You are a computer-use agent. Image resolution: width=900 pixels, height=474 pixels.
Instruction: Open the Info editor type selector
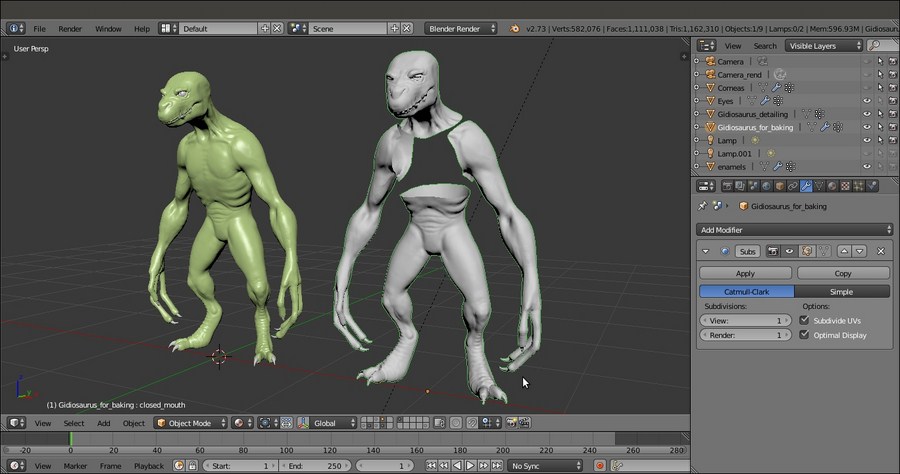point(15,28)
